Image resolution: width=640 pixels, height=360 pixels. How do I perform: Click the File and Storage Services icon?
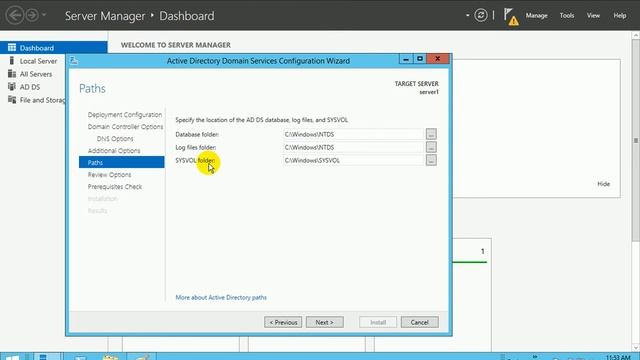tap(12, 100)
